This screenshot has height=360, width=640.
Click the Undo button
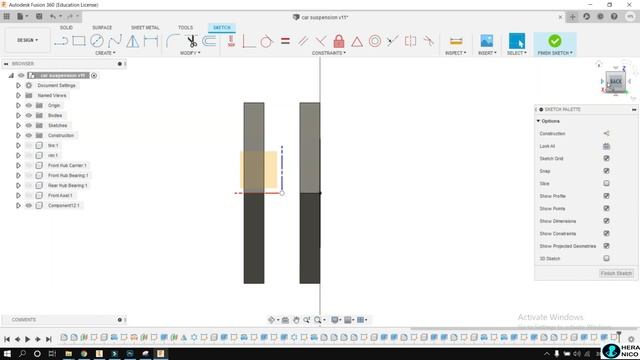pos(53,17)
